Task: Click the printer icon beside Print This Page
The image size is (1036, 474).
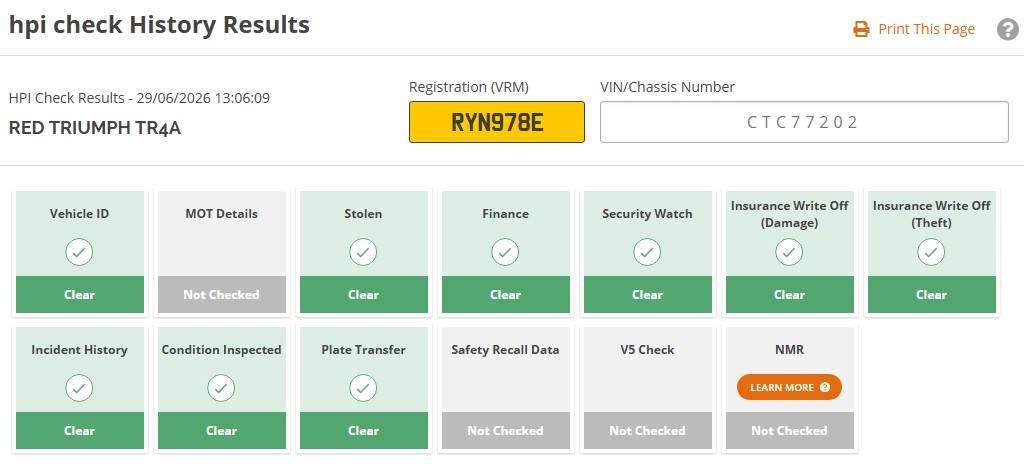Action: click(x=861, y=29)
